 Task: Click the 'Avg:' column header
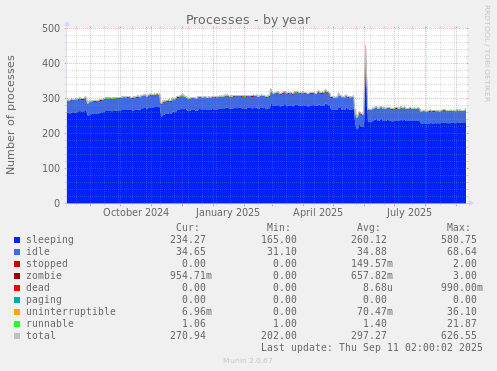point(368,228)
